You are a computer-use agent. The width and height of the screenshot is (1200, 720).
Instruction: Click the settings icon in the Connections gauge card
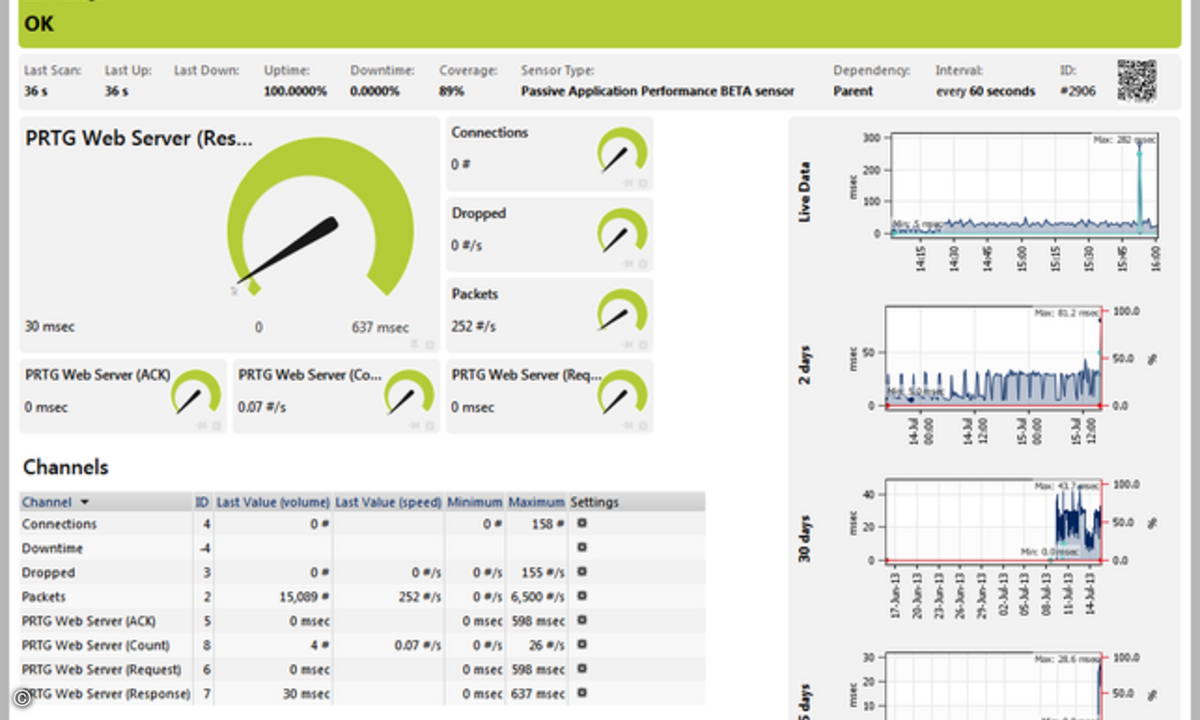pyautogui.click(x=643, y=183)
